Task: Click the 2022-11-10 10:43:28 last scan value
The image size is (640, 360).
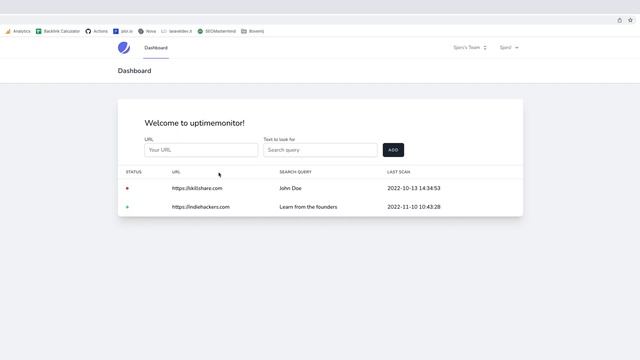Action: (x=414, y=207)
